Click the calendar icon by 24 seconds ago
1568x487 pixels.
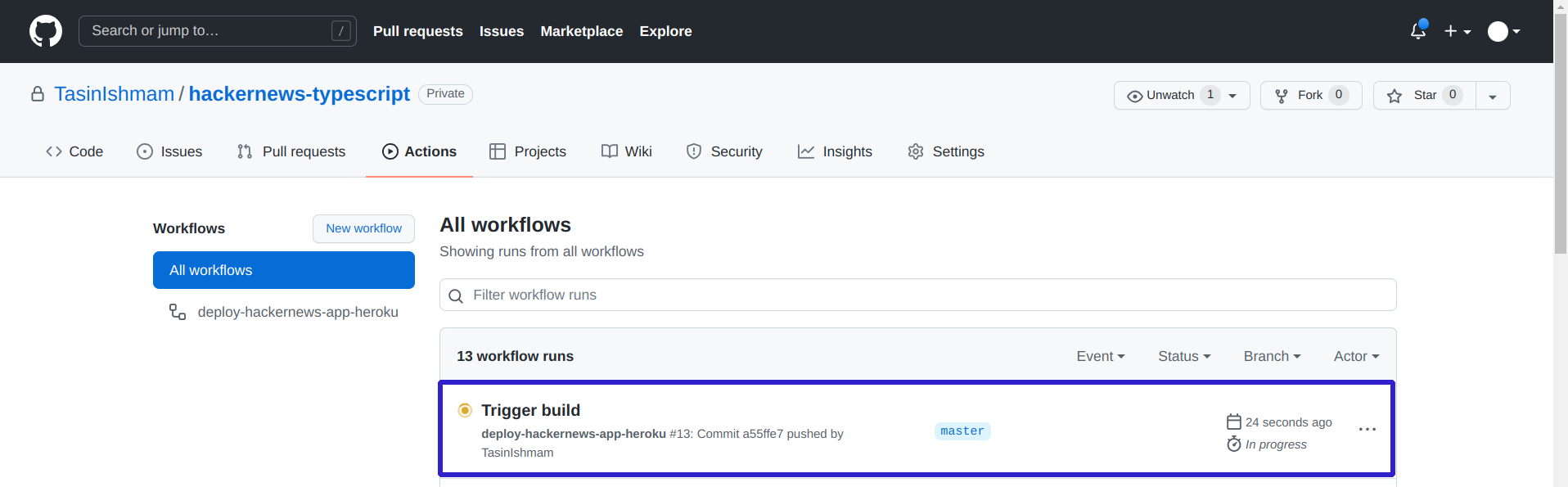[x=1234, y=422]
